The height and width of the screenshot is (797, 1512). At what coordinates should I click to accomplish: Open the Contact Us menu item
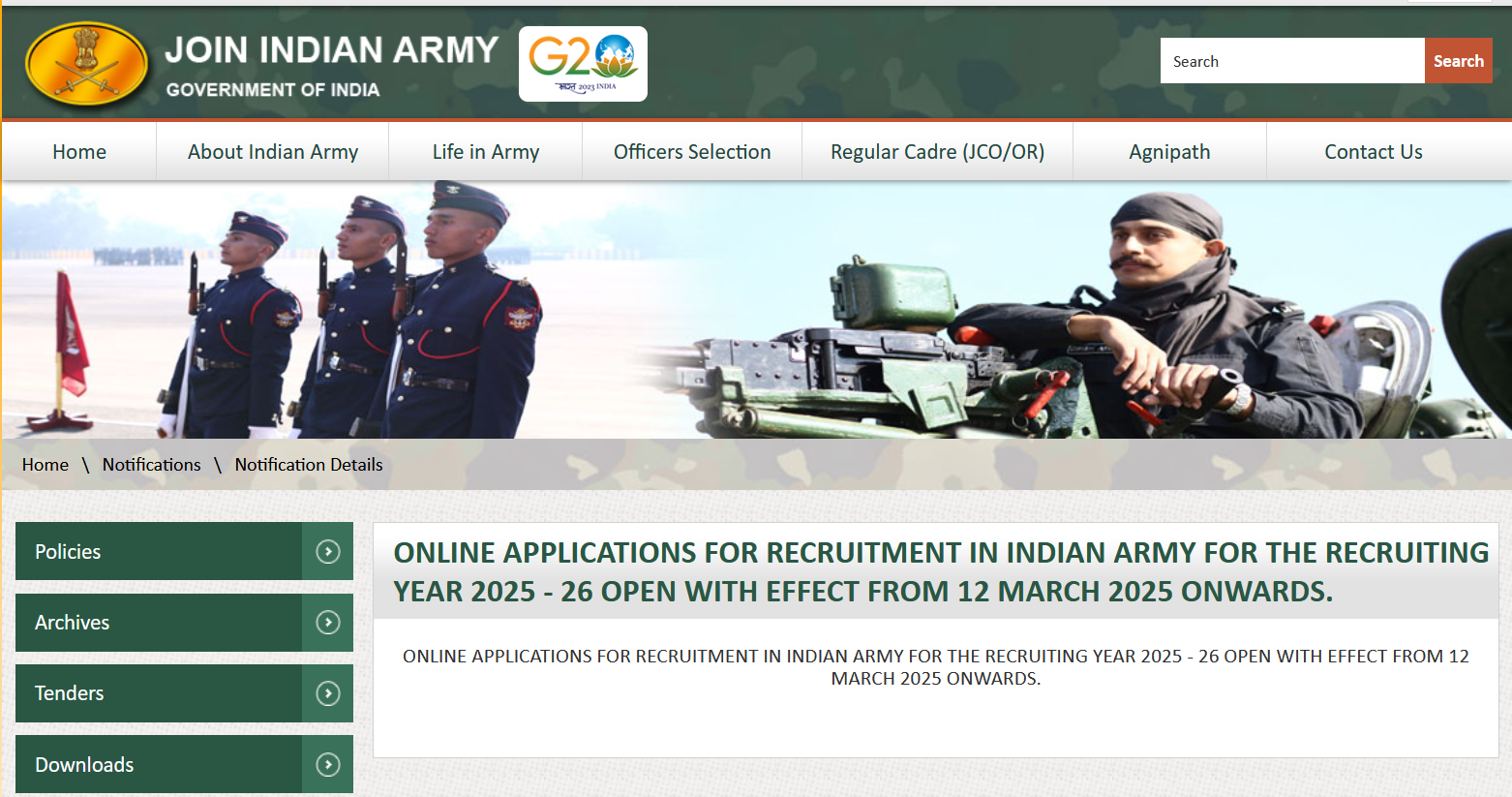point(1374,151)
